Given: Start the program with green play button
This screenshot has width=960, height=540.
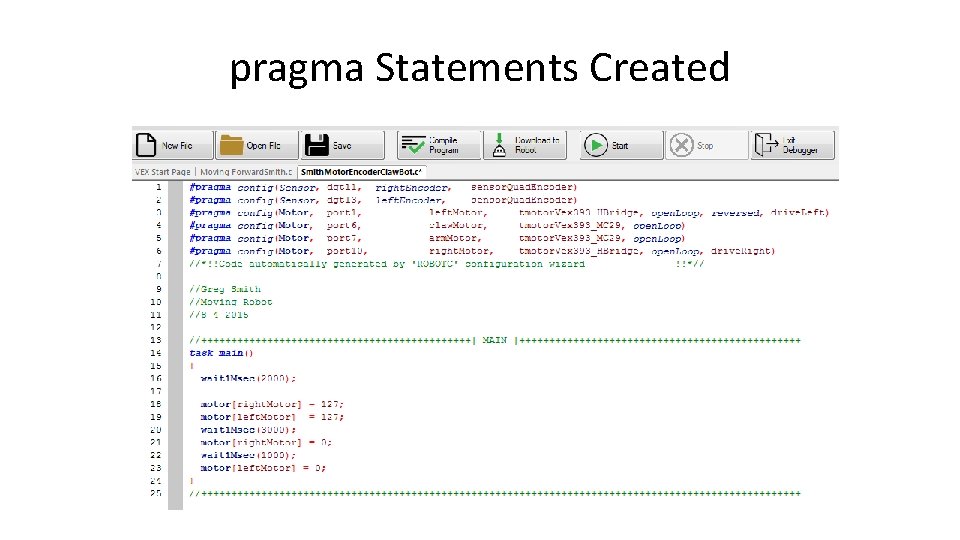Looking at the screenshot, I should (621, 145).
